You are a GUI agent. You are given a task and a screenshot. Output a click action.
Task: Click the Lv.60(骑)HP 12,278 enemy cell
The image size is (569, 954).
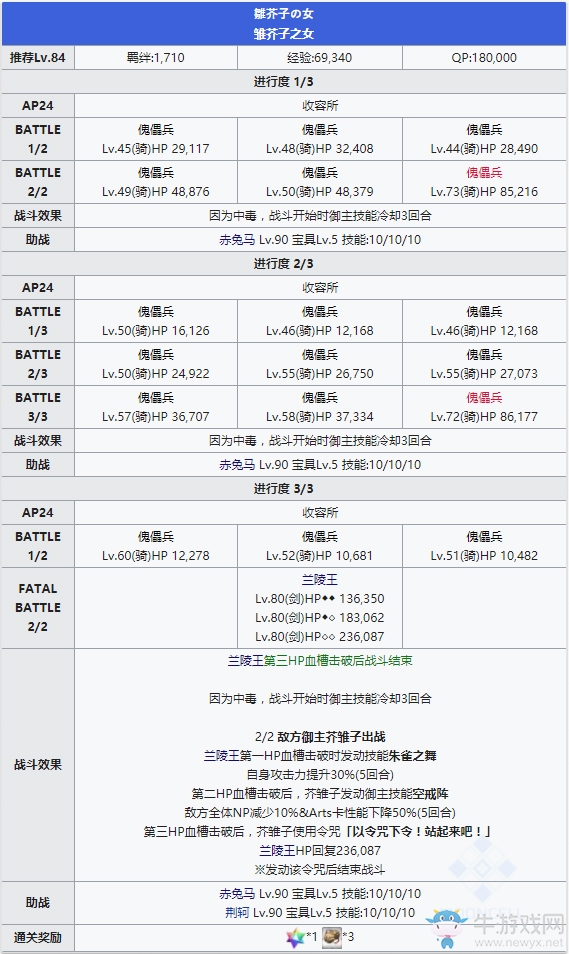pyautogui.click(x=156, y=546)
